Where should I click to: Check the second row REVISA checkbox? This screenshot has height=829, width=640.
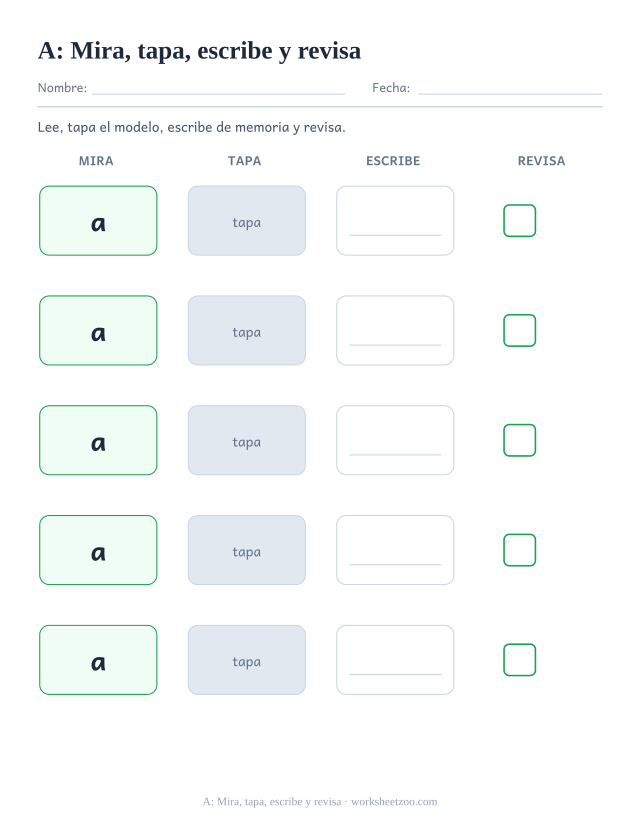[x=520, y=330]
